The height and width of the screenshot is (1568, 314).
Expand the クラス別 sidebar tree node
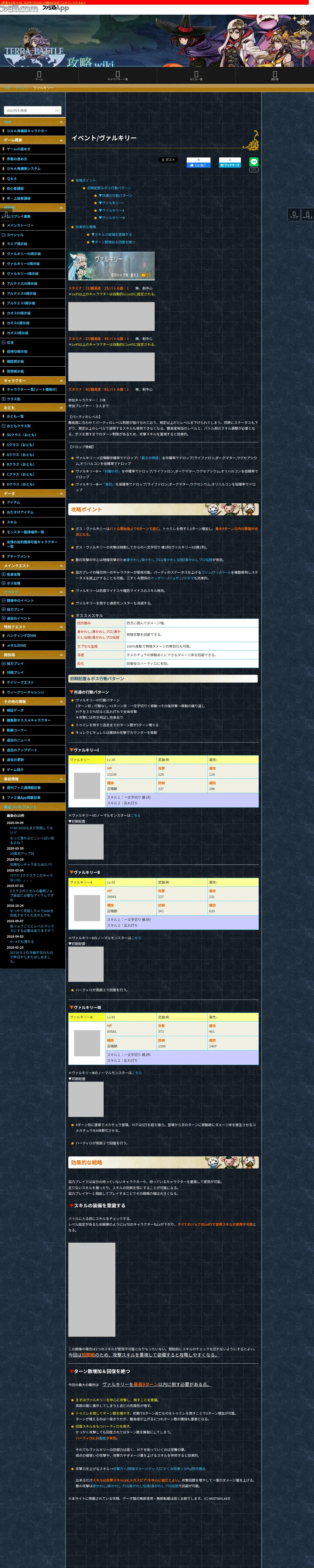pos(4,399)
